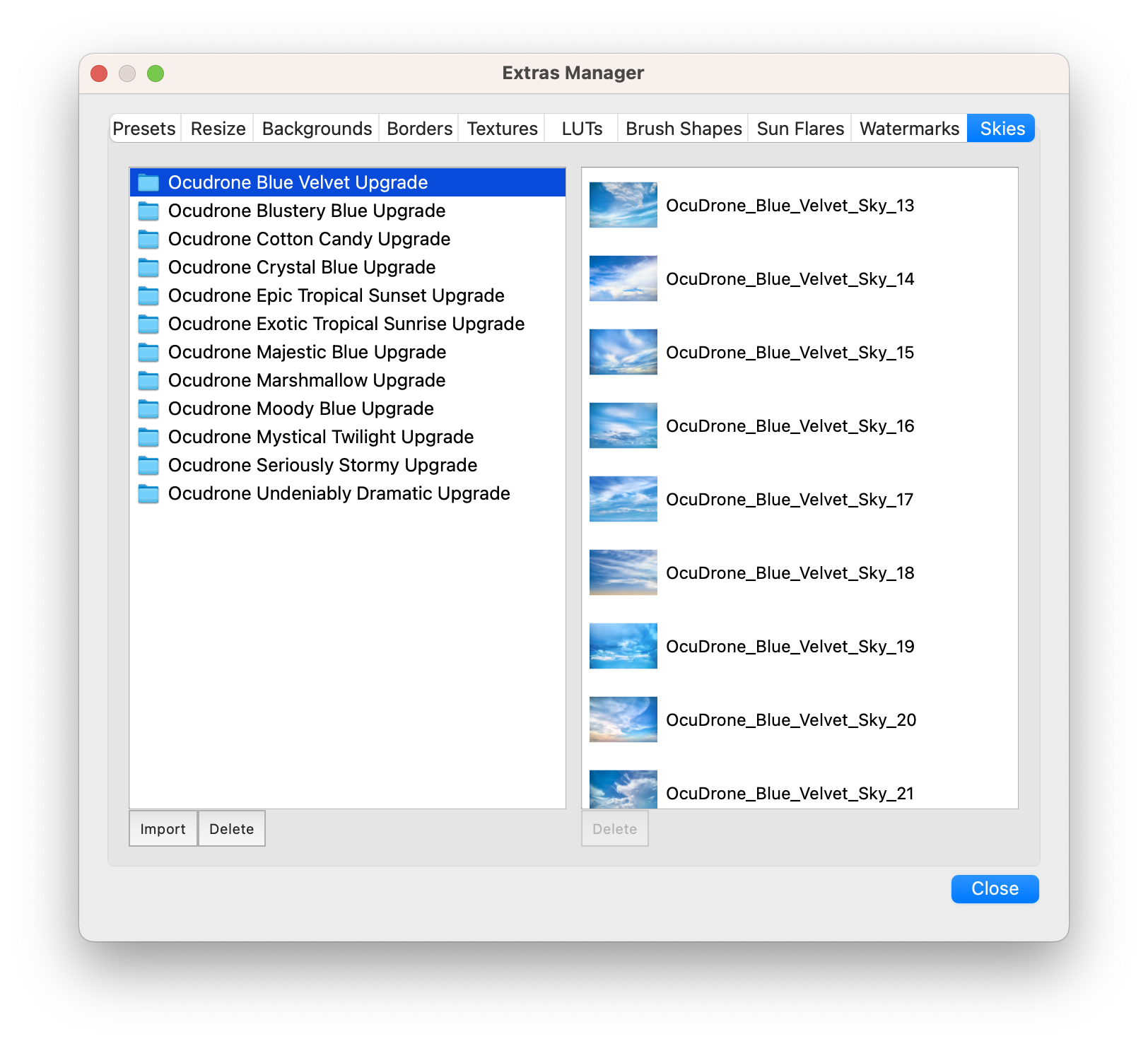Image resolution: width=1148 pixels, height=1046 pixels.
Task: Click folder icon for Ocudrone Seriously Stormy Upgrade
Action: coord(148,466)
